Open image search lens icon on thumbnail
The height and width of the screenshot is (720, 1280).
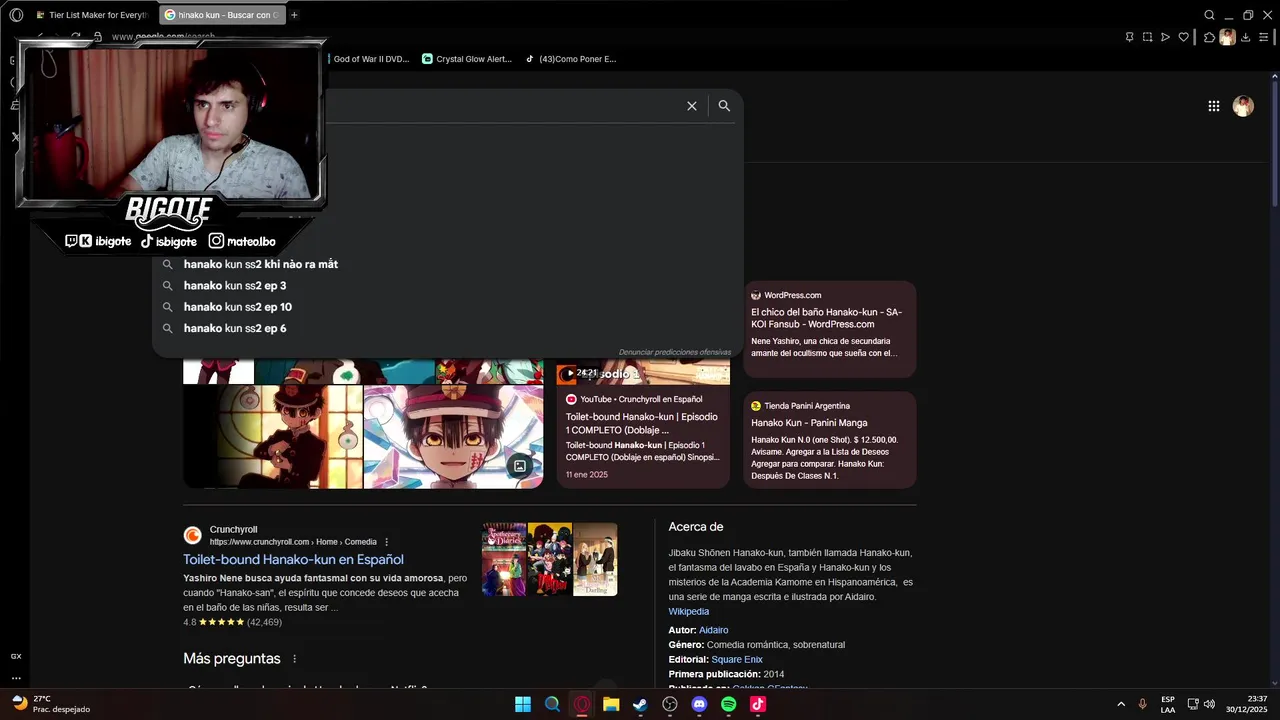[x=520, y=465]
